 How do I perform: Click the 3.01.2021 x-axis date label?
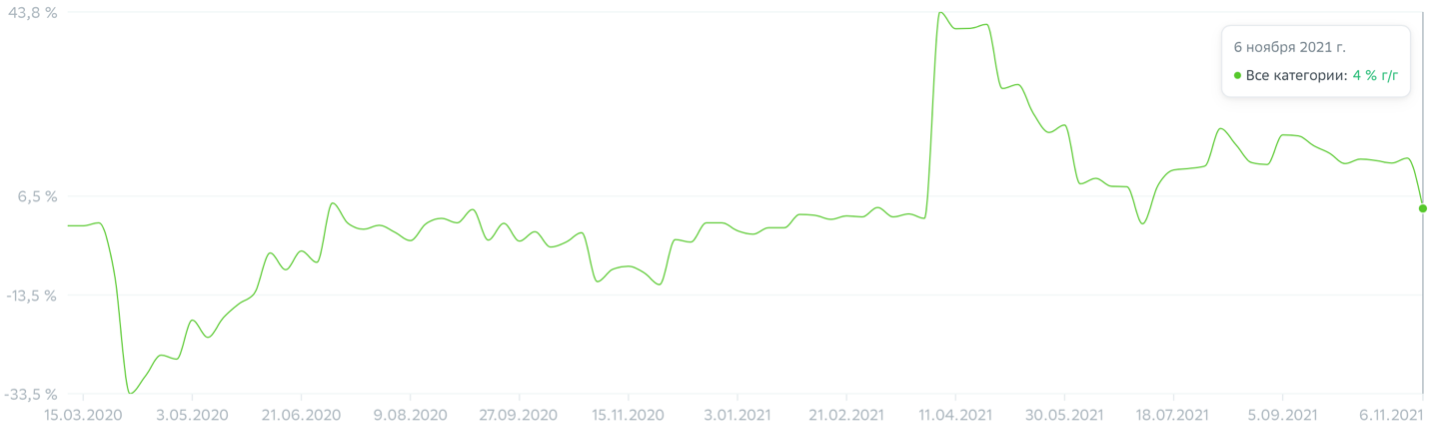coord(735,414)
